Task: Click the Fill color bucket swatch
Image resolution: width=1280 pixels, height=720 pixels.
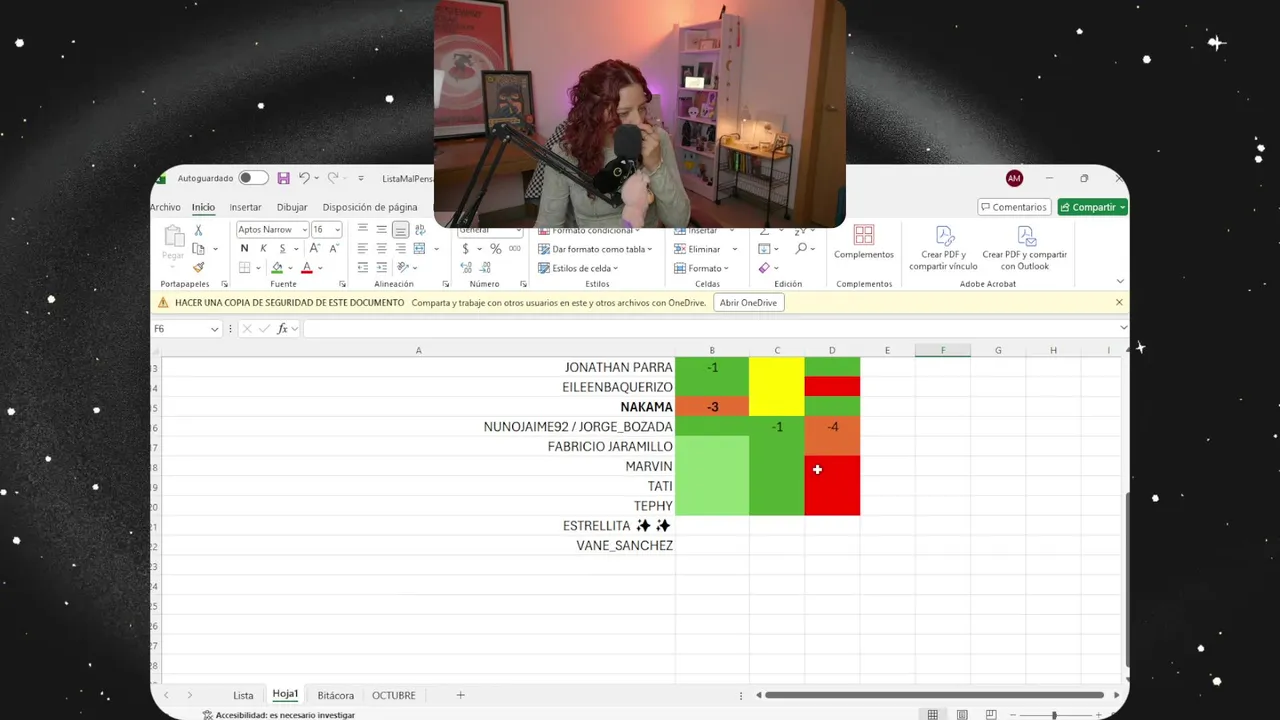Action: pyautogui.click(x=277, y=268)
